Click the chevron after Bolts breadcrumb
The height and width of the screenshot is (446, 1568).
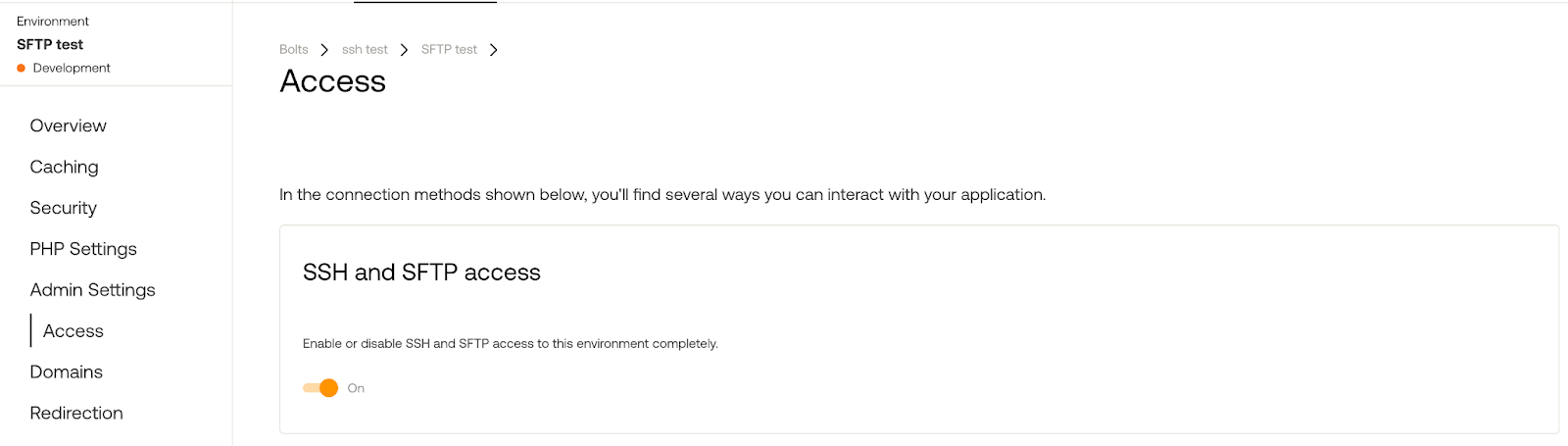pyautogui.click(x=324, y=50)
